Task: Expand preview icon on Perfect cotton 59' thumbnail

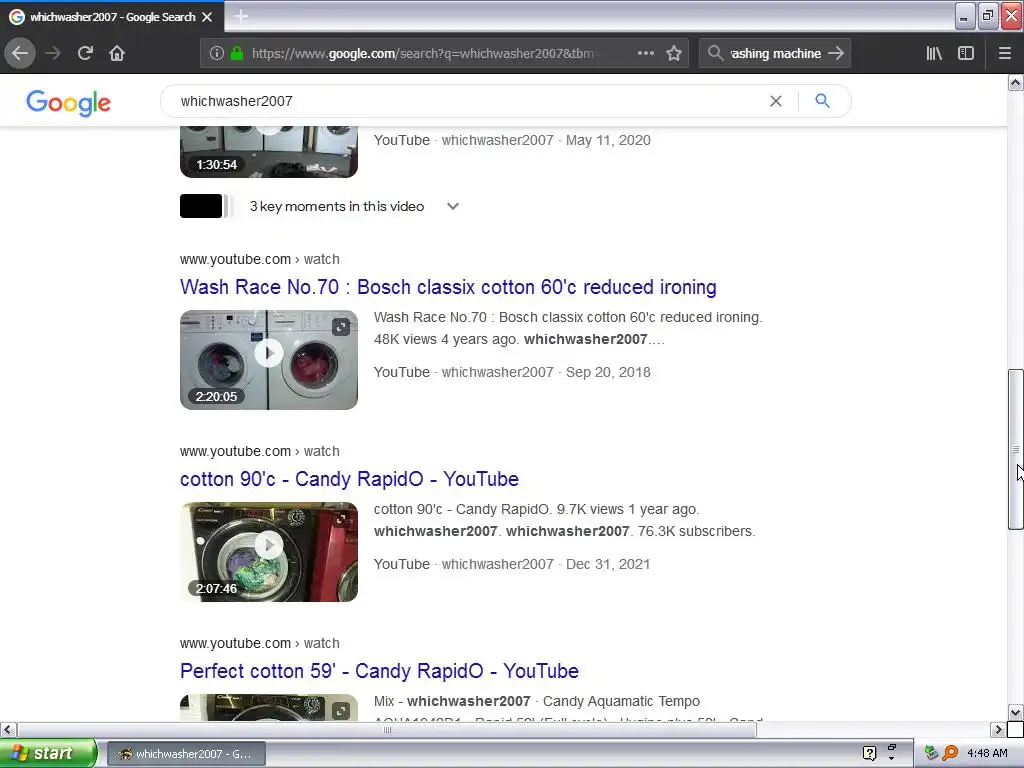Action: point(341,711)
